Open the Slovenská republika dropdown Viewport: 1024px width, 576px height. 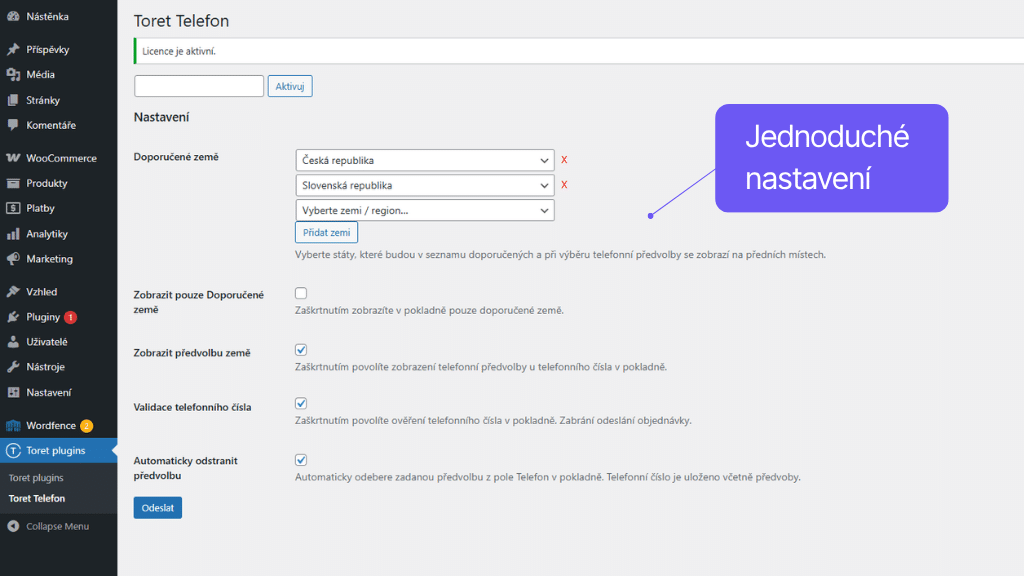tap(424, 184)
